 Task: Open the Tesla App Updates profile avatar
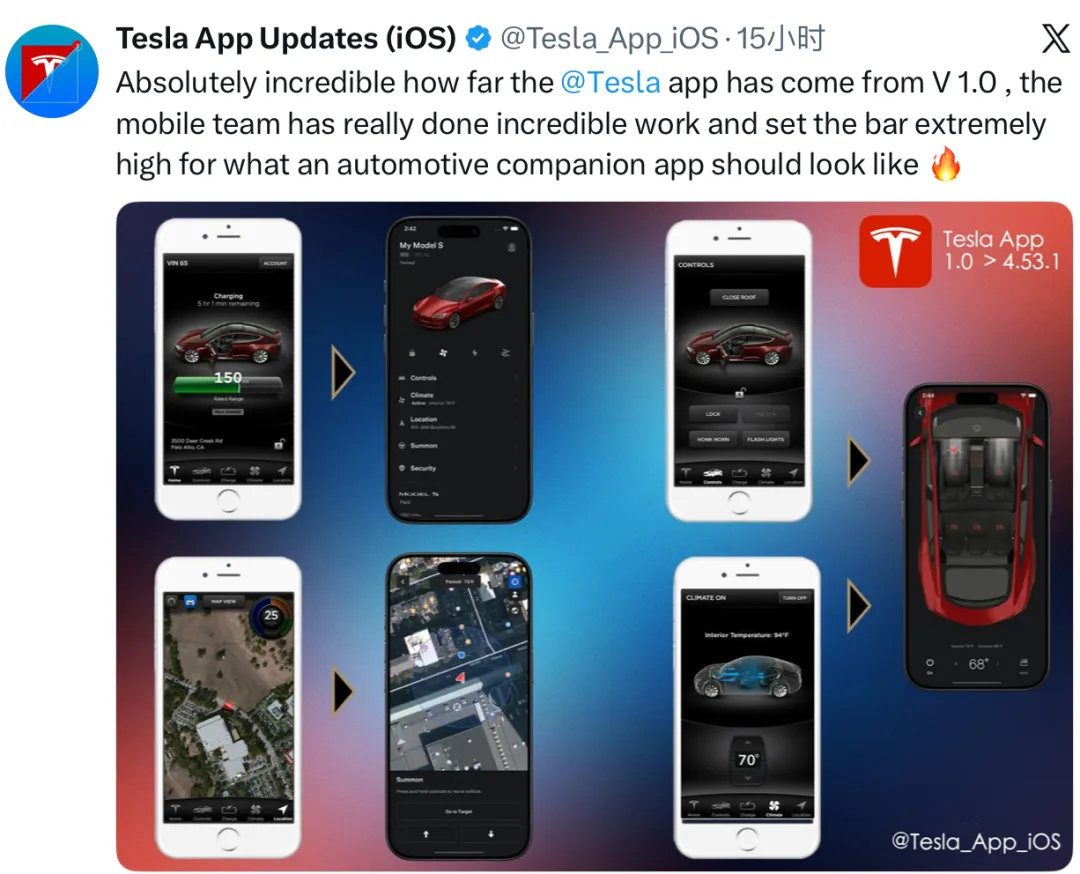click(x=52, y=71)
